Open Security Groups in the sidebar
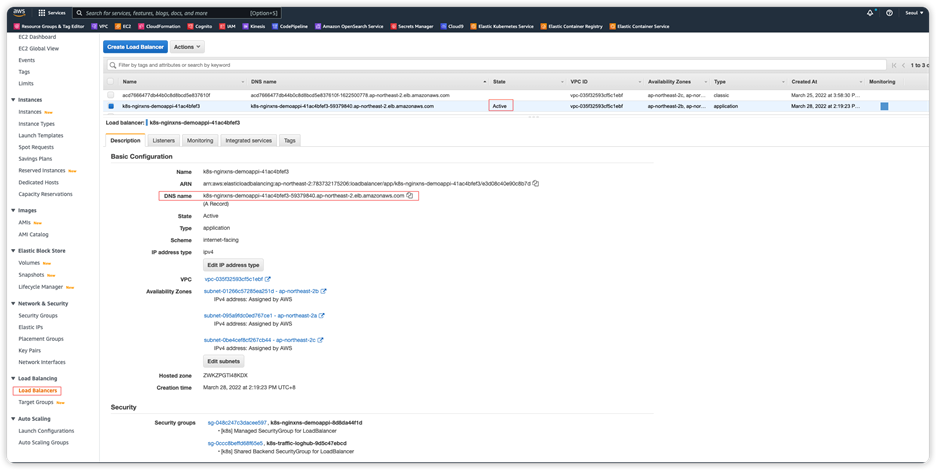Screen dimensions: 936x470 point(38,315)
